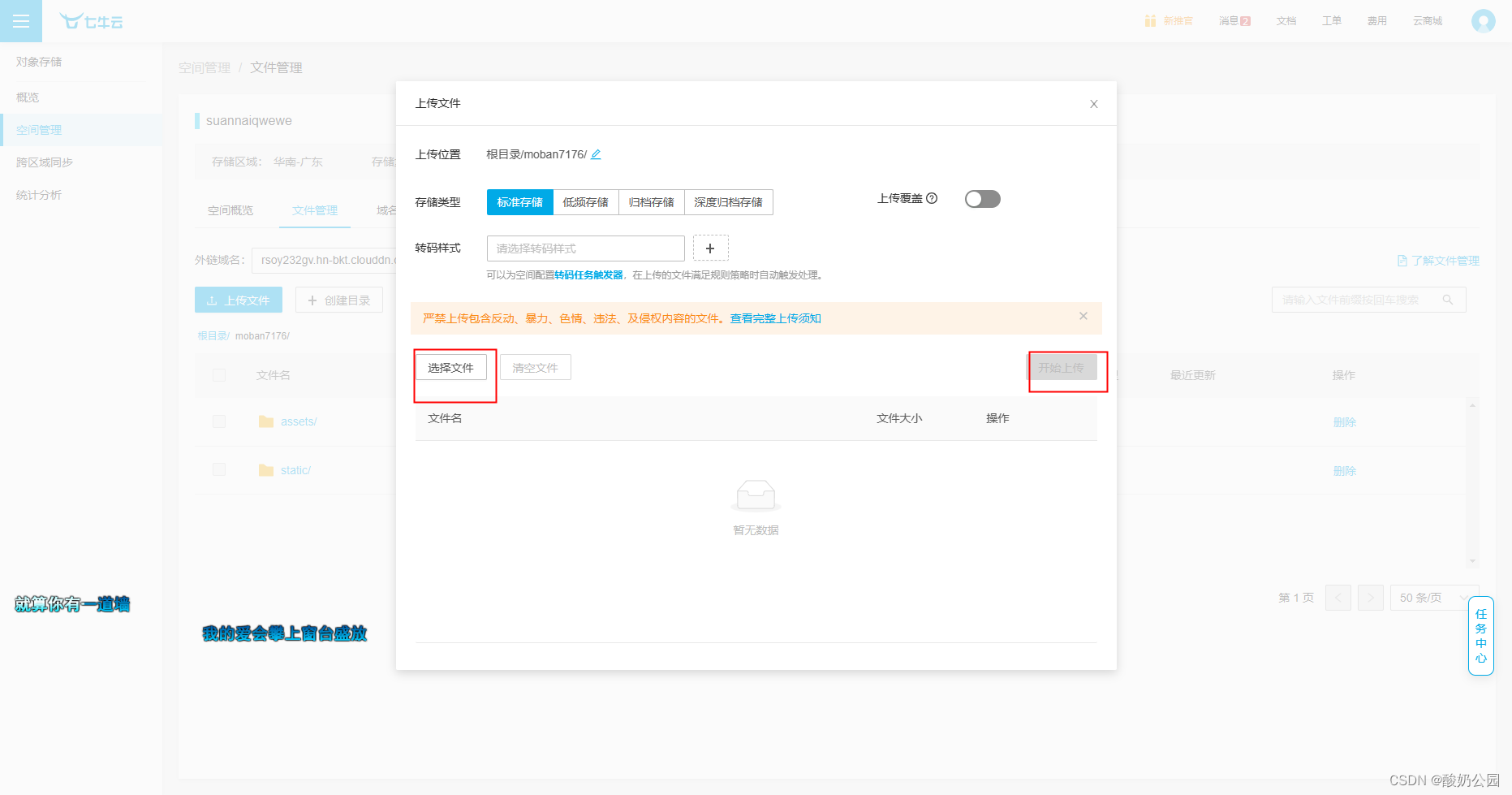Open 请选择转码样式 dropdown
Viewport: 1512px width, 795px height.
point(586,248)
